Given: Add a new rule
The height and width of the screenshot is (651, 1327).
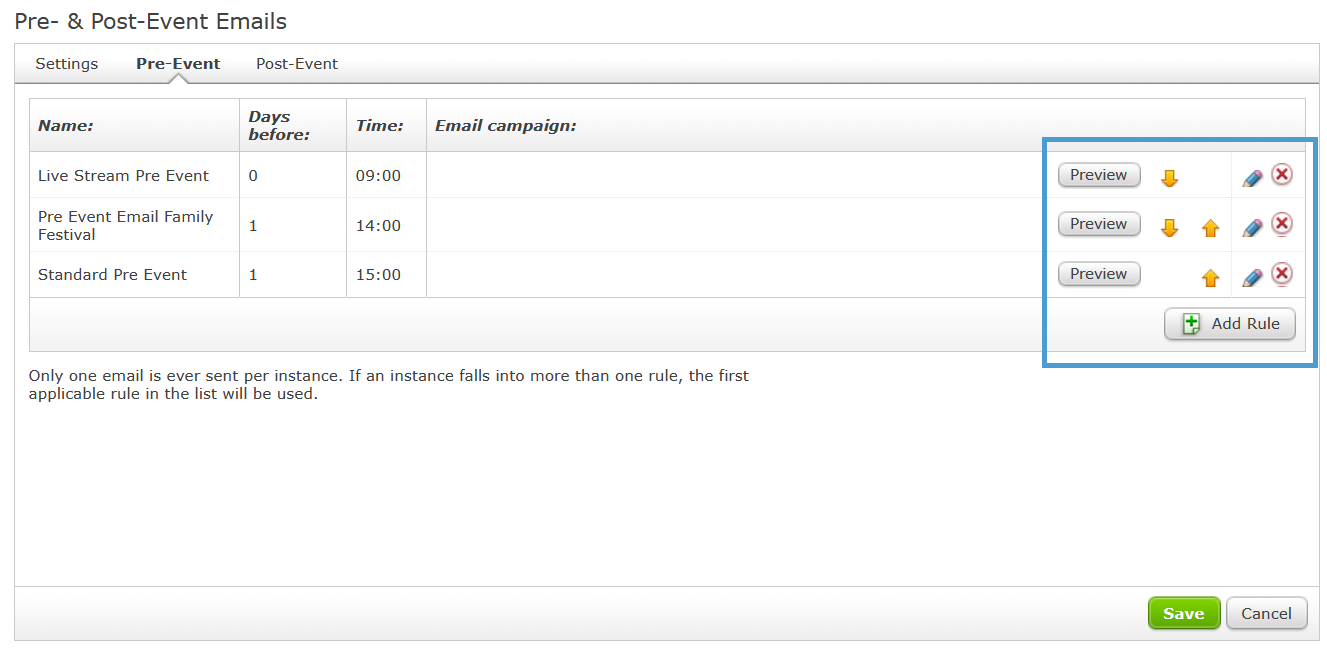Looking at the screenshot, I should tap(1230, 324).
